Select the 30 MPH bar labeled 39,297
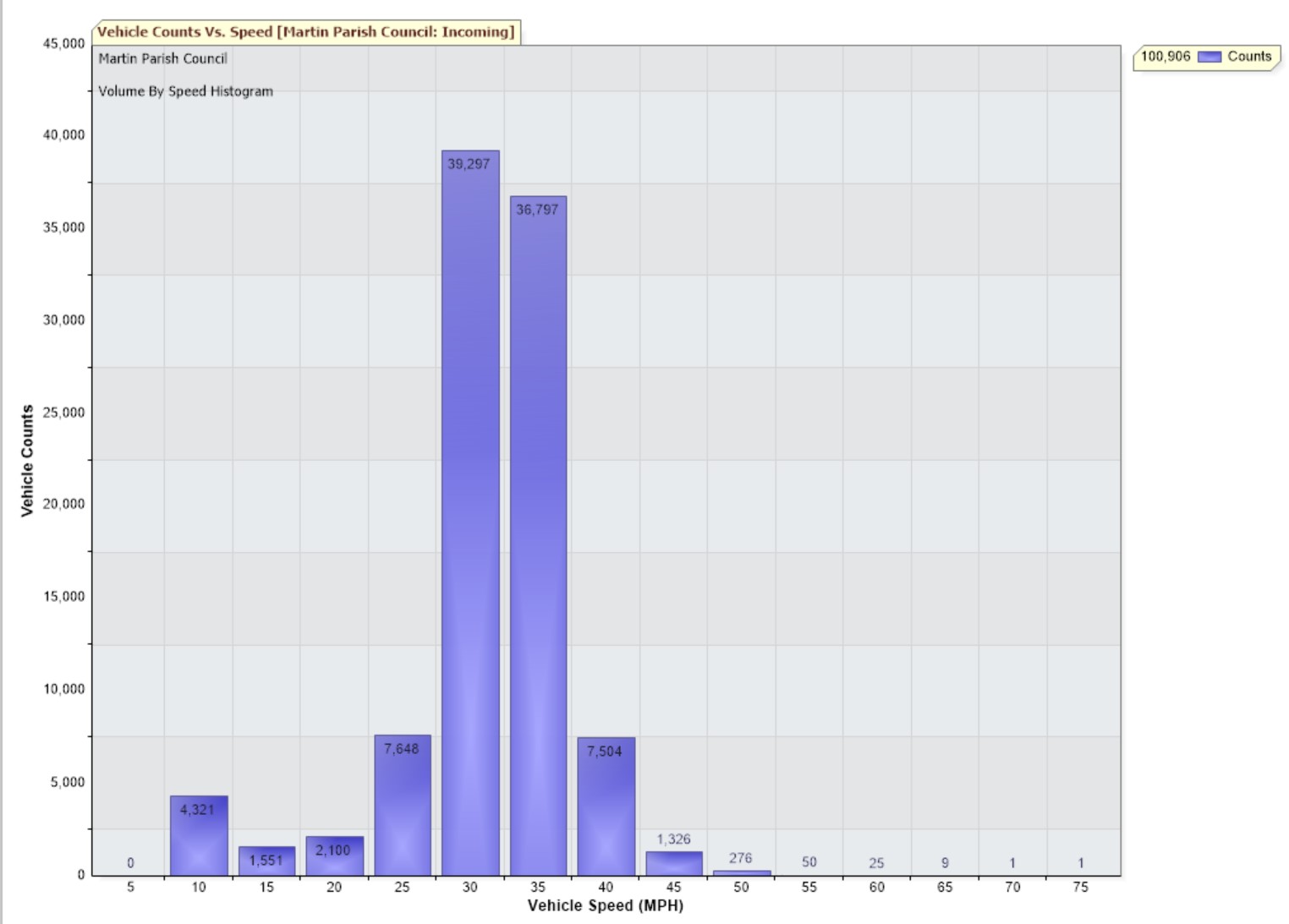 click(470, 512)
